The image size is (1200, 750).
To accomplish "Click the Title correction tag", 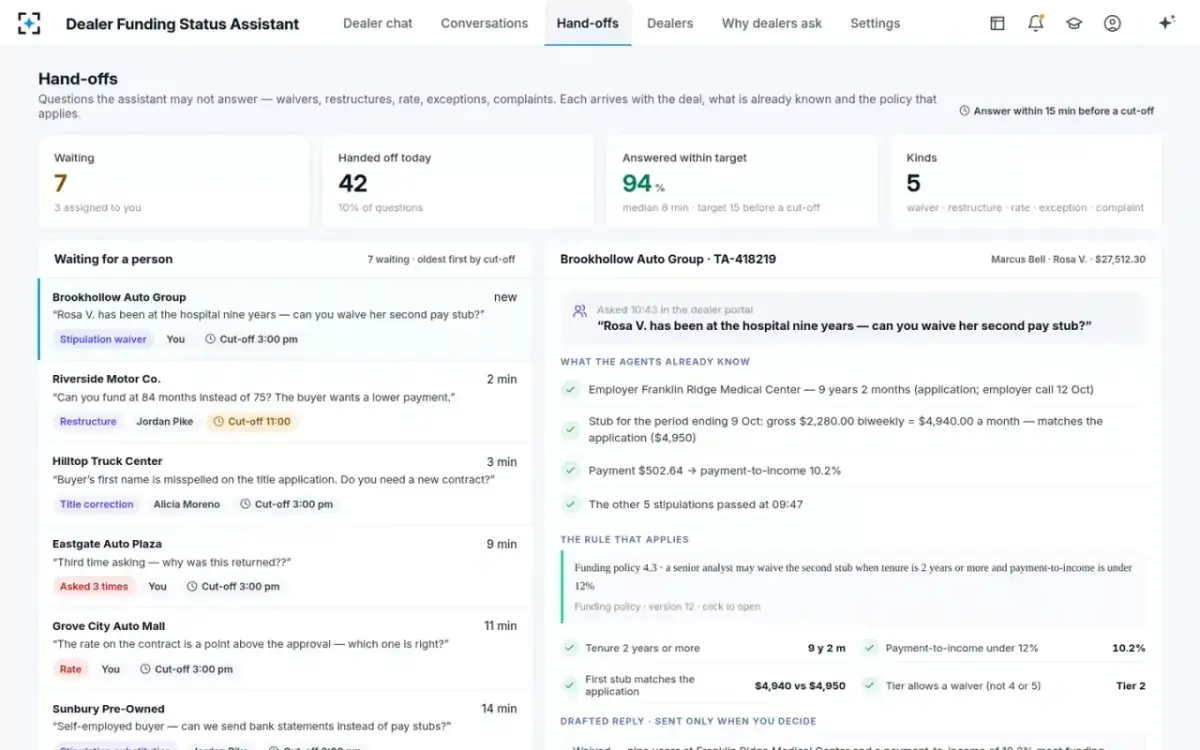I will pyautogui.click(x=96, y=504).
